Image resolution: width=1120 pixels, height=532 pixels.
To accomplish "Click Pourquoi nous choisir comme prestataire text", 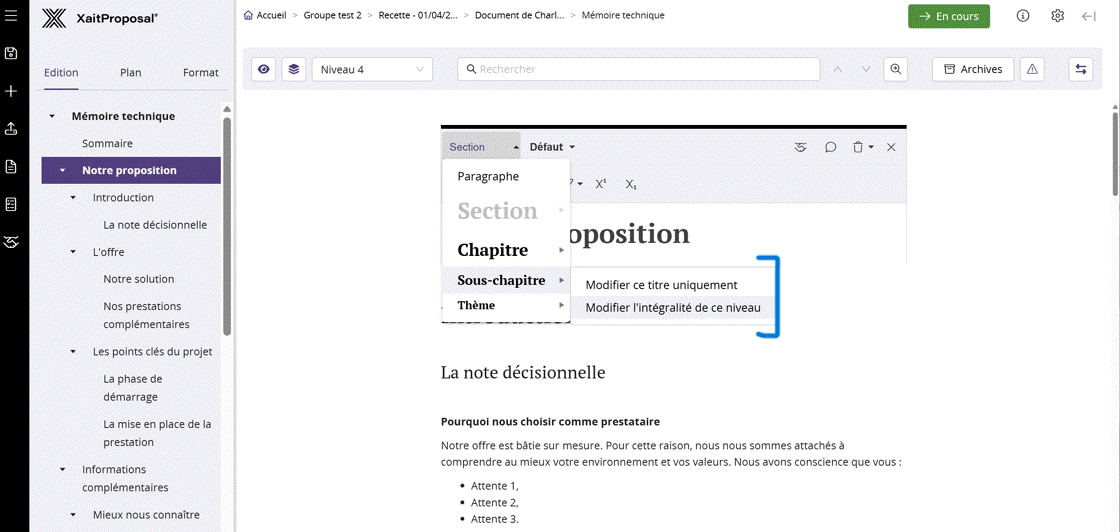I will (550, 421).
